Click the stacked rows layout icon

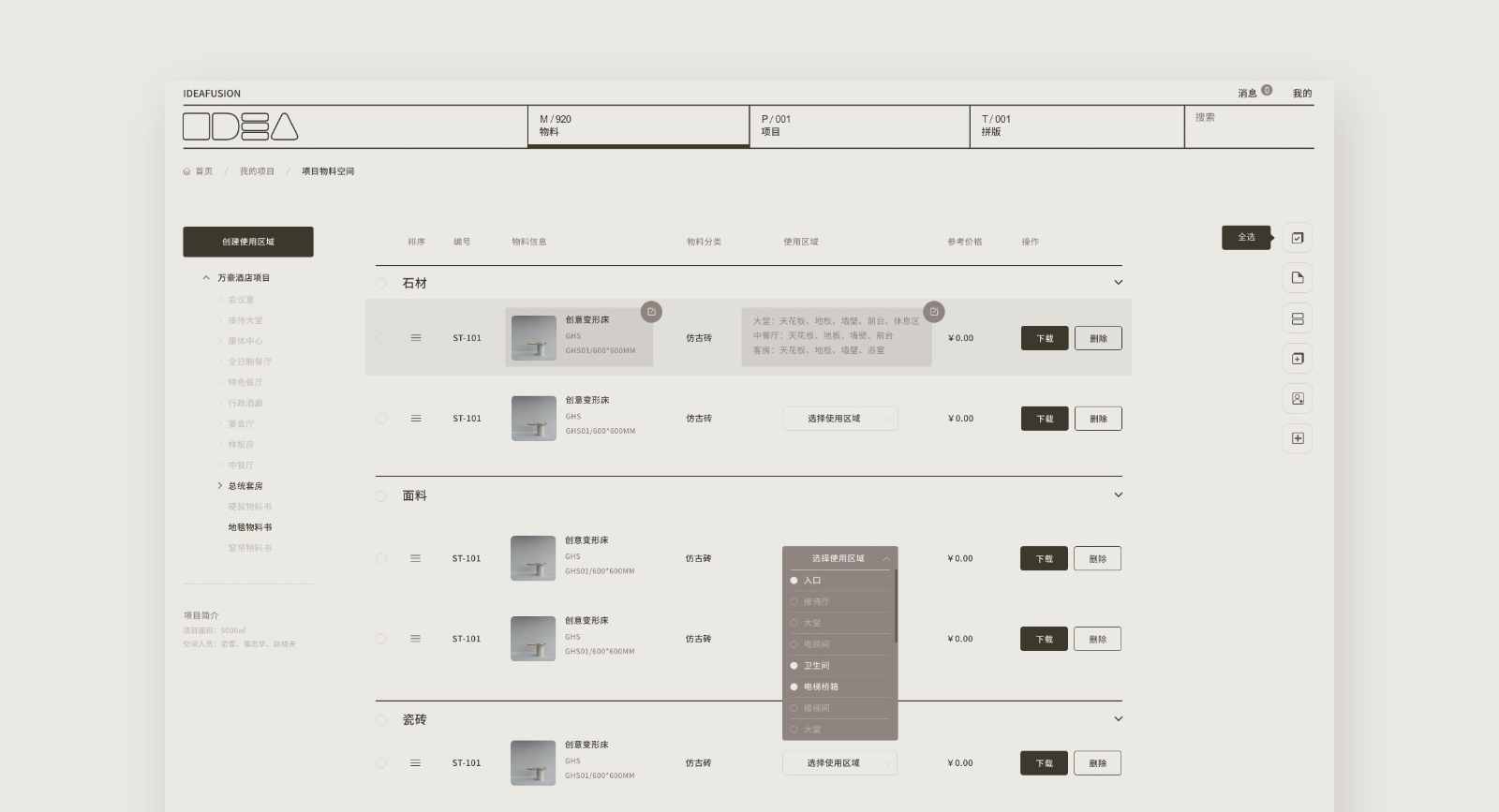click(1297, 318)
